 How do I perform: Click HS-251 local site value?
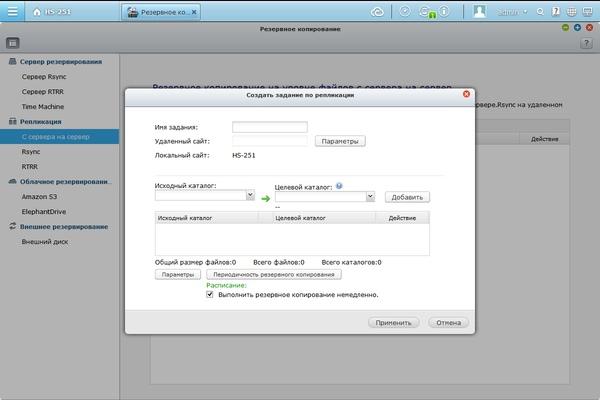[244, 155]
